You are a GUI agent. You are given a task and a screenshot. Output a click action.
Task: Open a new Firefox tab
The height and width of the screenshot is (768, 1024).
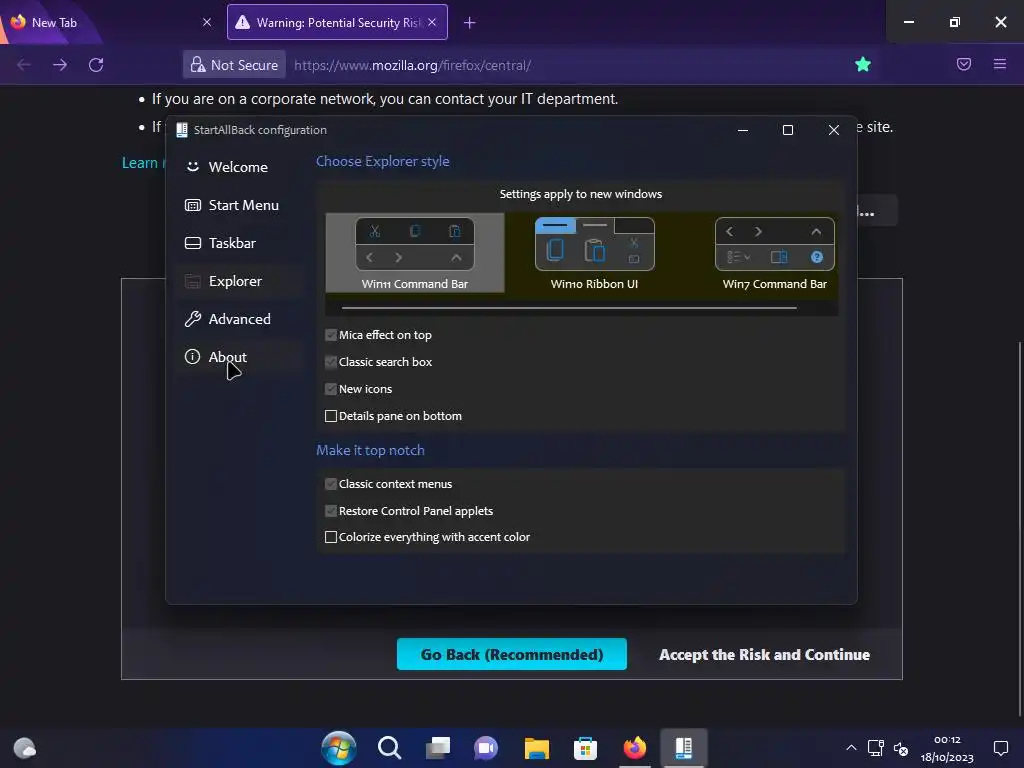point(470,23)
